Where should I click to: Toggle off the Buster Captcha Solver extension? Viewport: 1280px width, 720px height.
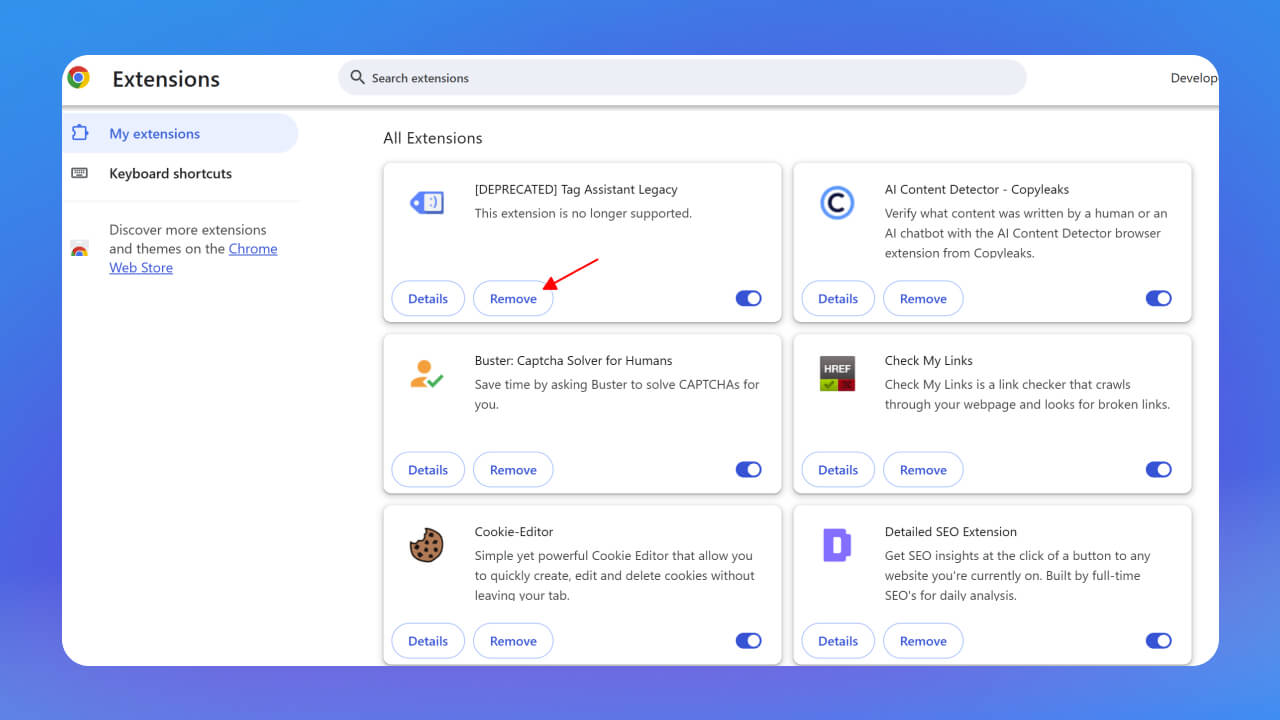(x=749, y=469)
